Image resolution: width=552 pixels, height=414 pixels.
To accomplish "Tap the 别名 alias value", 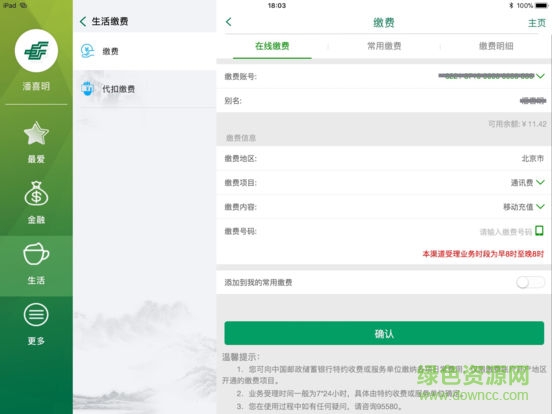I will tap(533, 101).
